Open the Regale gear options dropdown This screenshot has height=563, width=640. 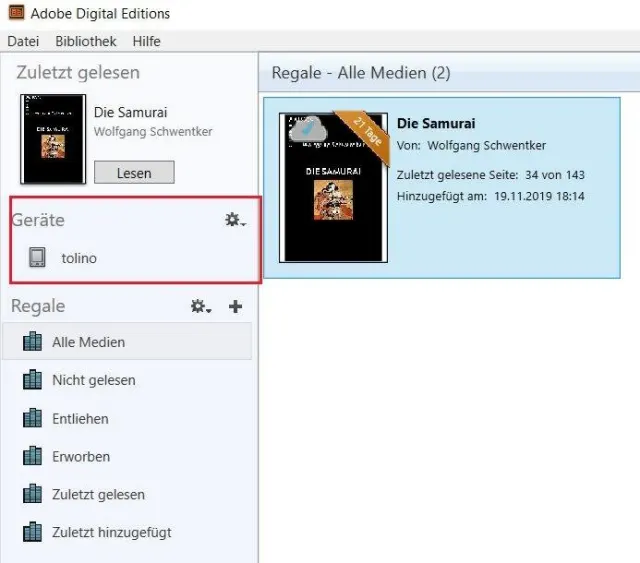click(x=201, y=306)
